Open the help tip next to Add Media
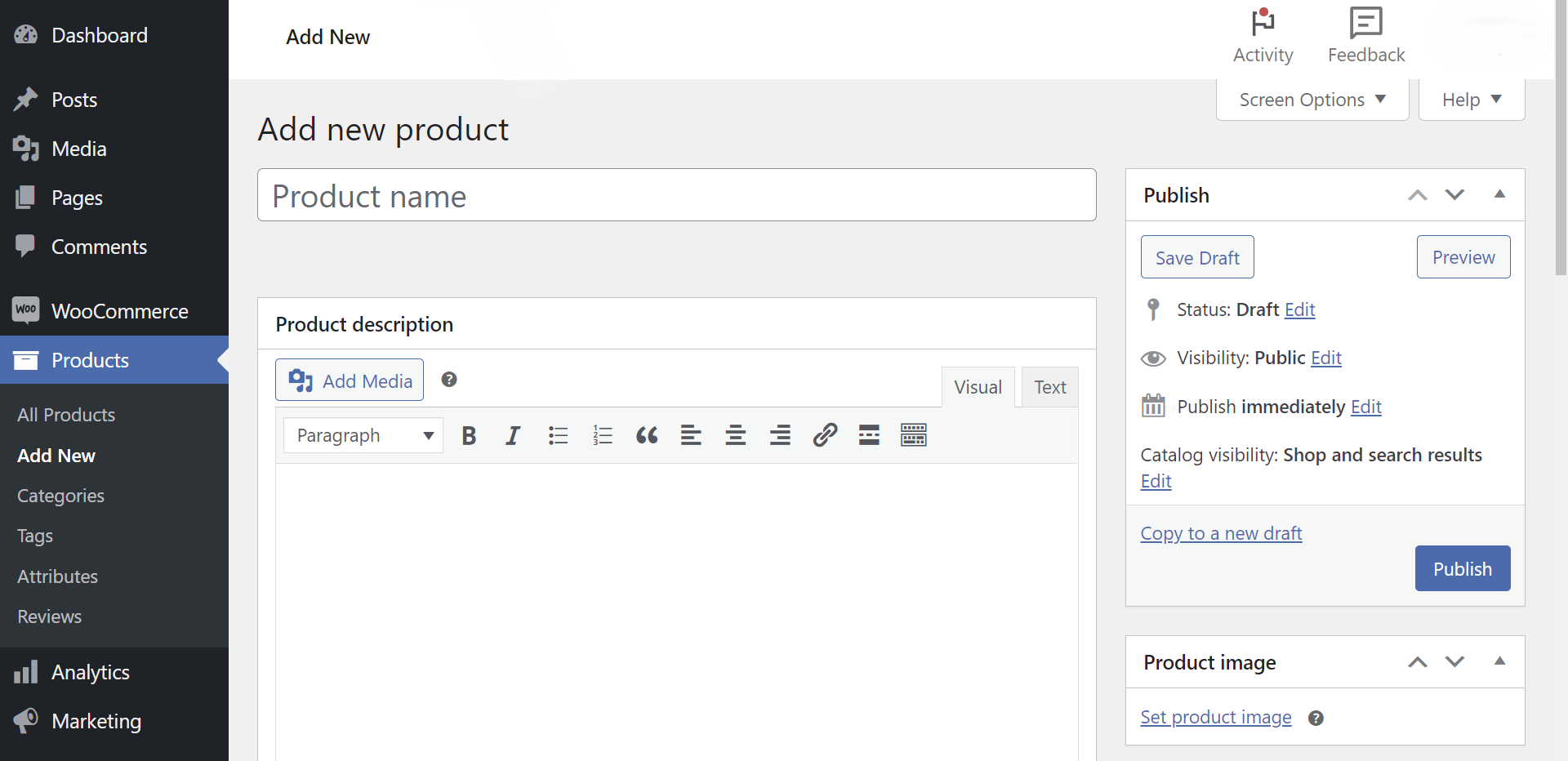The height and width of the screenshot is (761, 1568). pyautogui.click(x=449, y=380)
